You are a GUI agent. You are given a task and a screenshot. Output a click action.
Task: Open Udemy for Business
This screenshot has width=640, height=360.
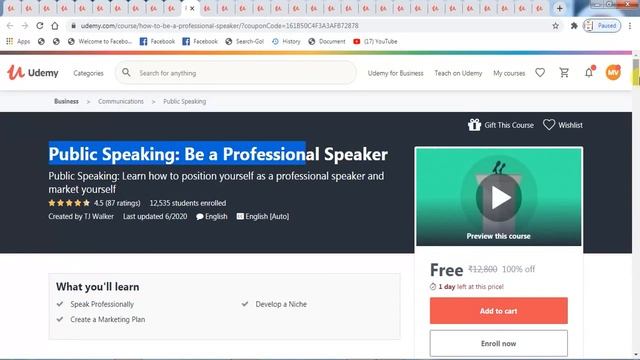(396, 73)
